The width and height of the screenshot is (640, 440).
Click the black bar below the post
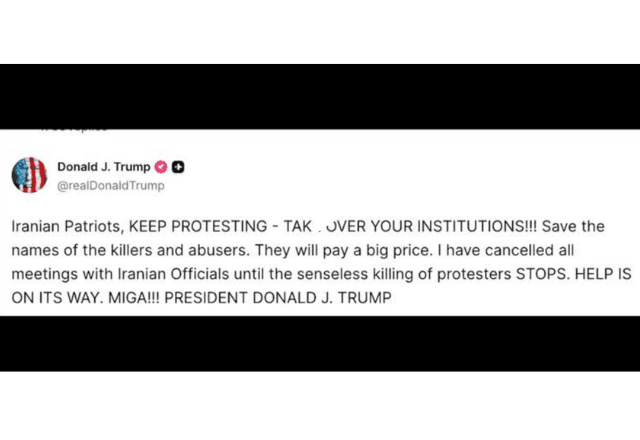[320, 343]
